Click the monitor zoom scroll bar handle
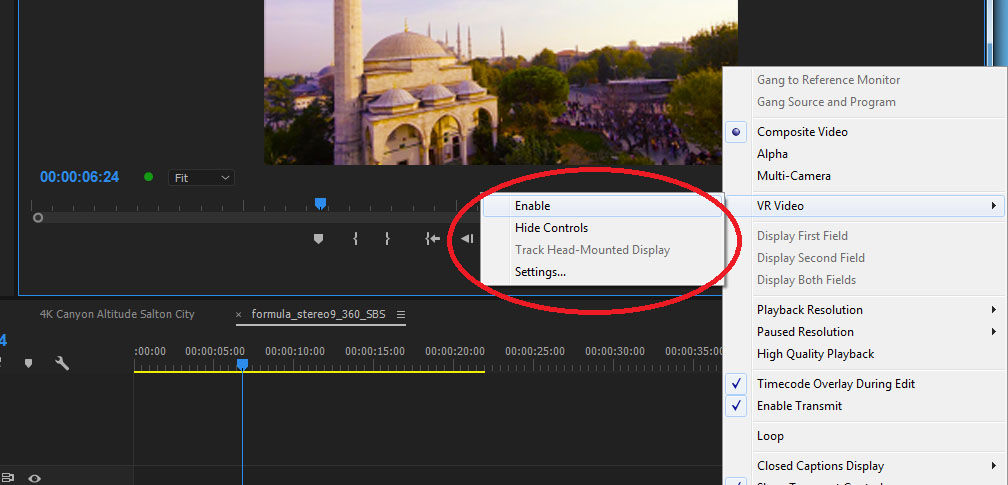 (x=38, y=218)
